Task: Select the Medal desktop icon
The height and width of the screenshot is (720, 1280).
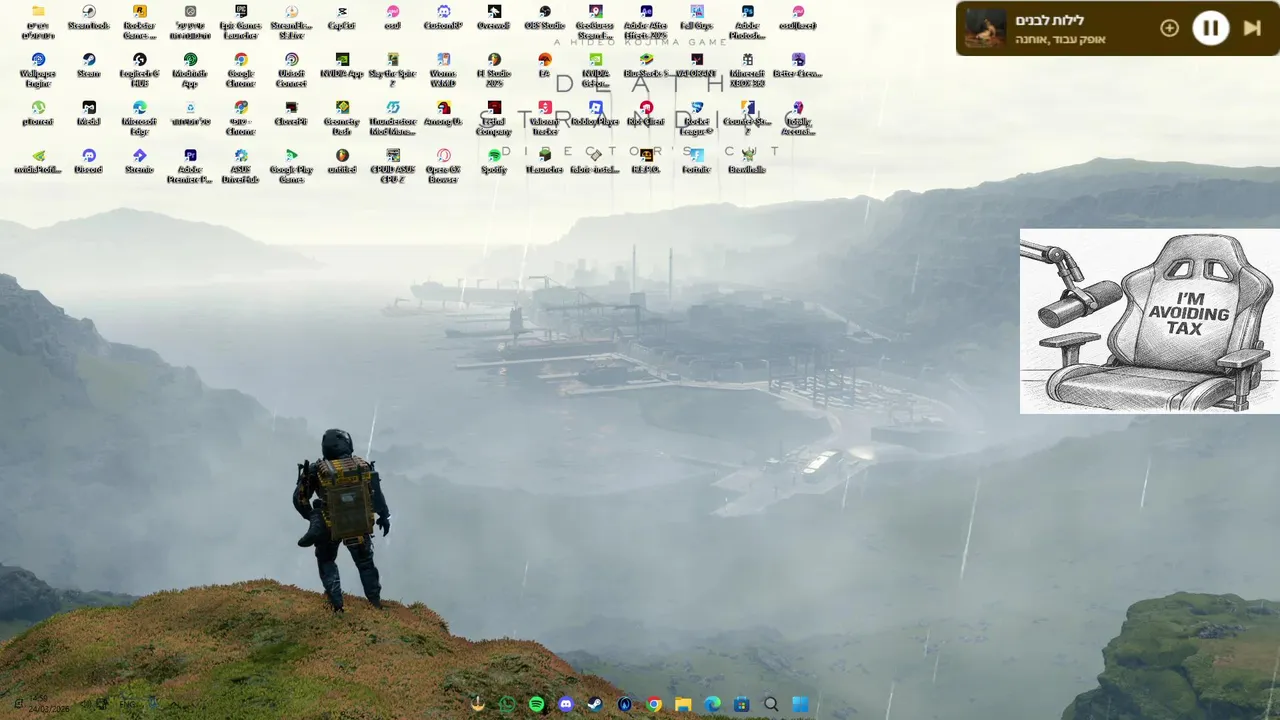Action: pos(89,114)
